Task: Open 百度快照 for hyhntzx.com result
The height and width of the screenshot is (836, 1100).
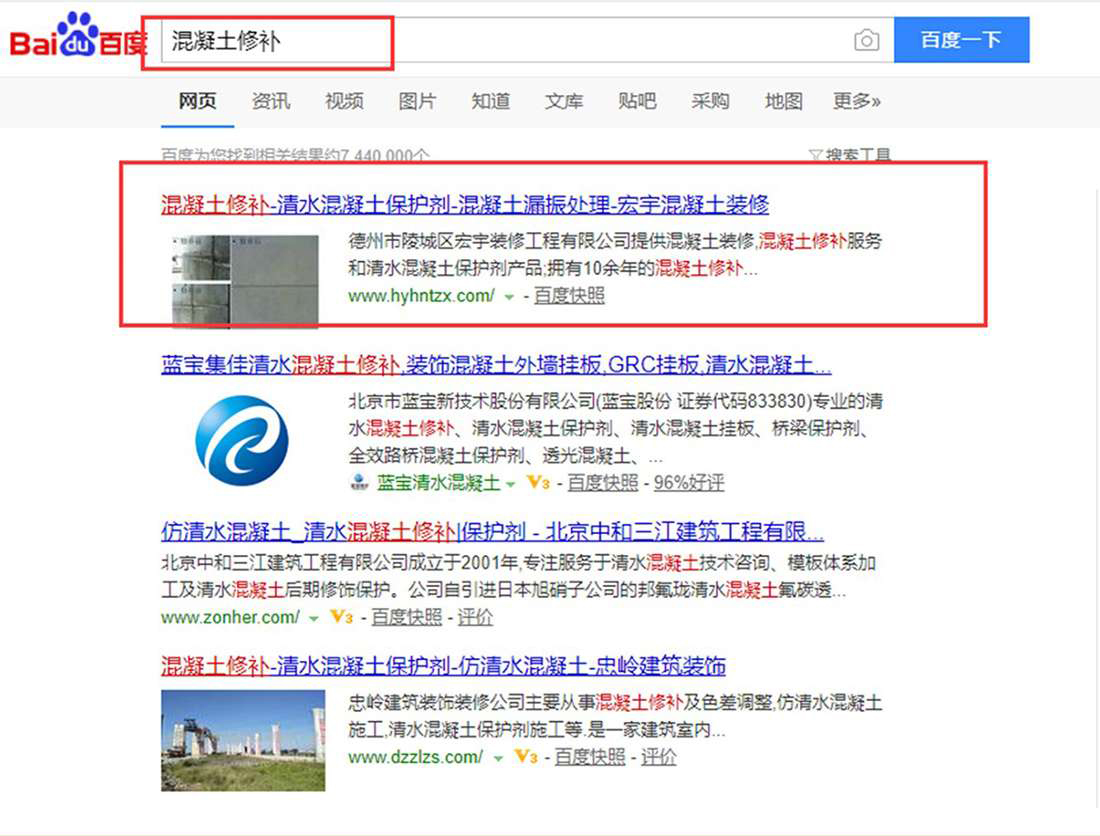Action: tap(569, 296)
